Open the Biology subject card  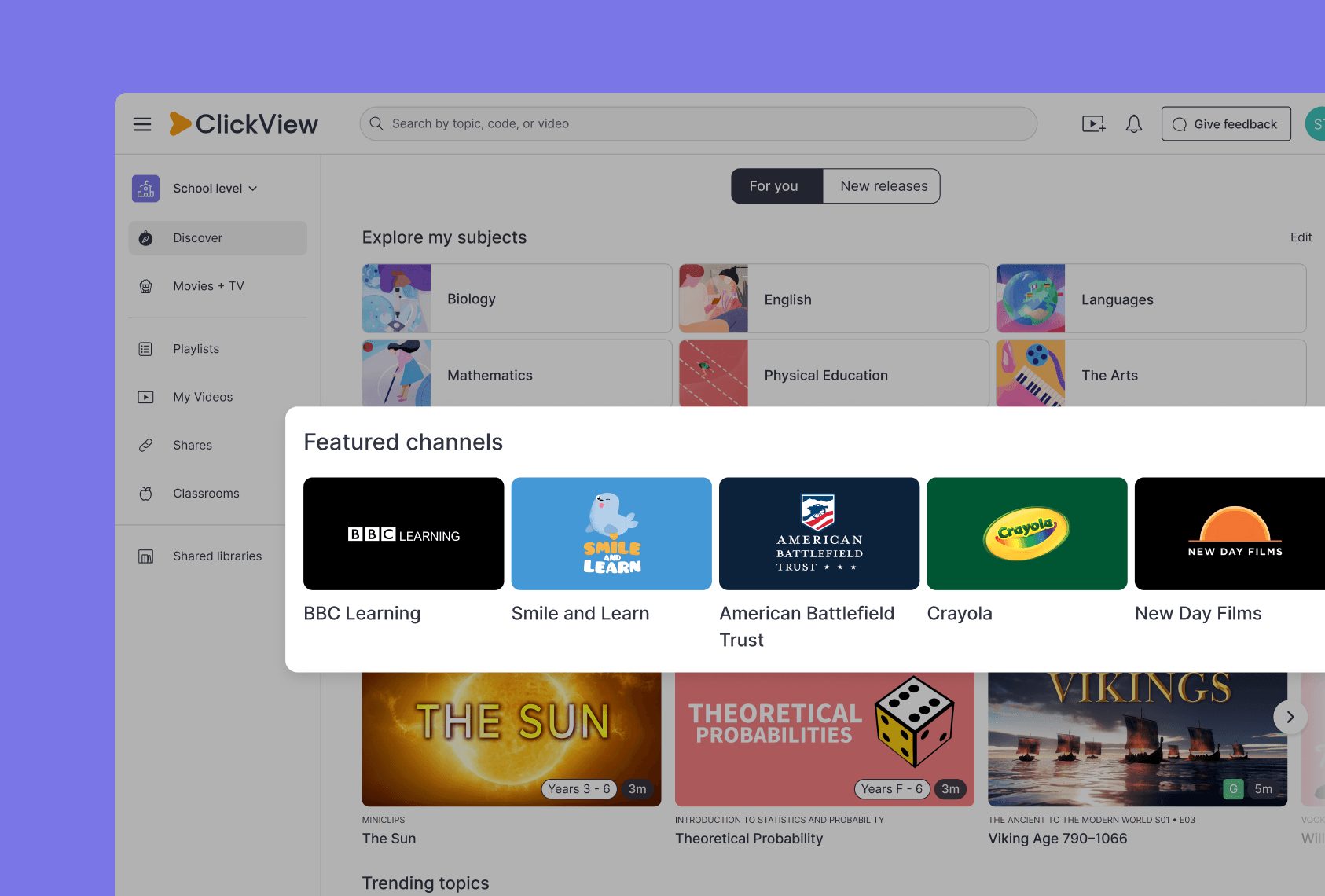[x=516, y=299]
